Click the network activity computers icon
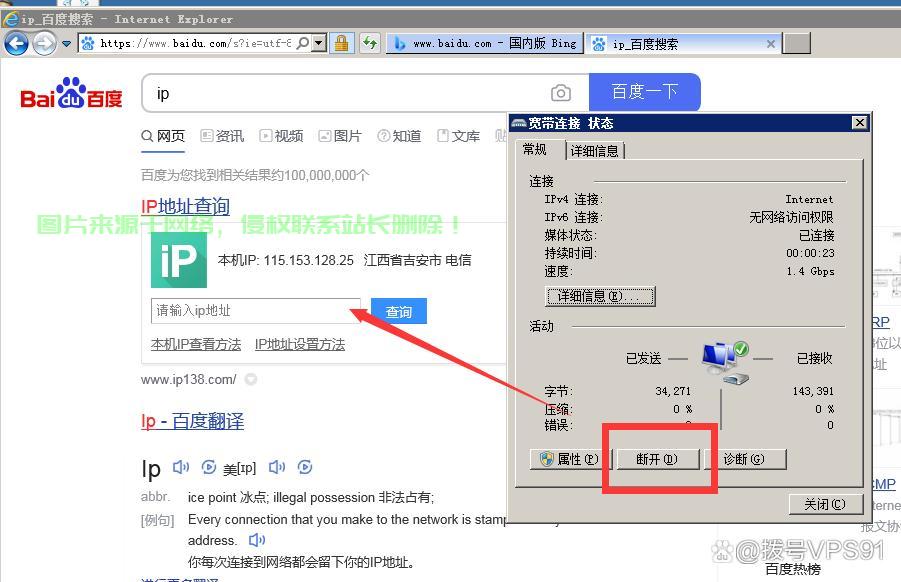The height and width of the screenshot is (582, 901). 725,364
